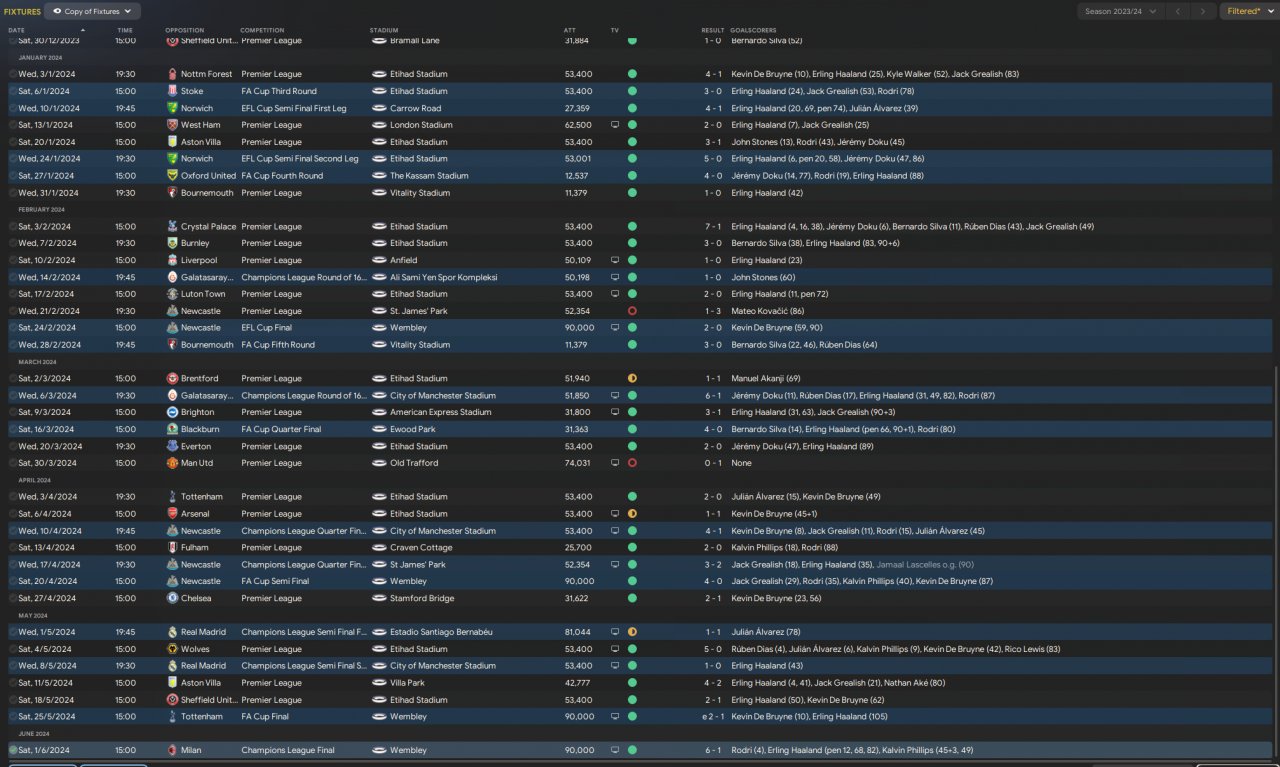The image size is (1280, 767).
Task: Click the Everton club badge
Action: (x=173, y=446)
